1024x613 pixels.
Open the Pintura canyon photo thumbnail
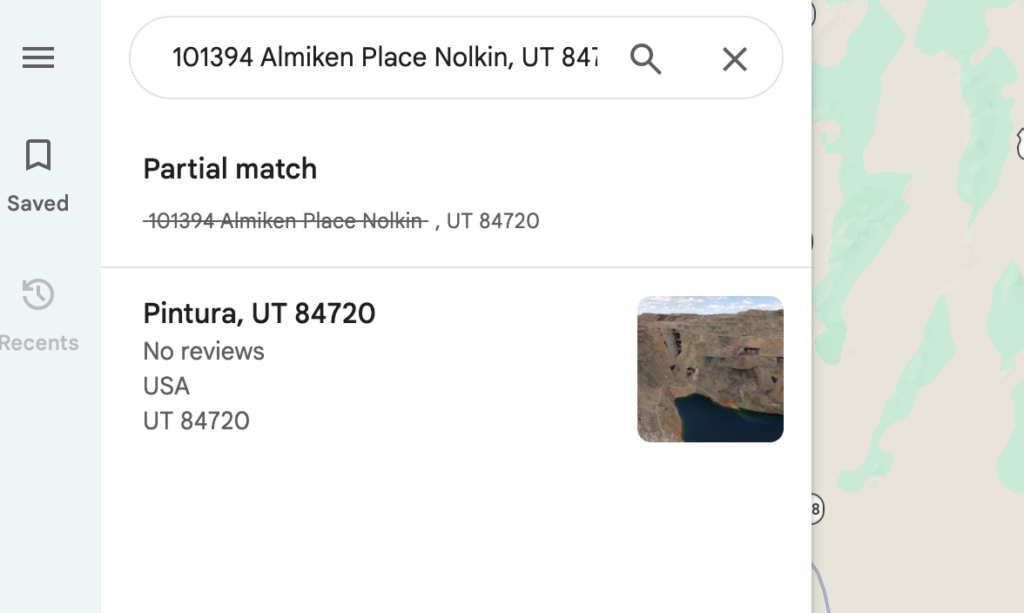tap(710, 368)
